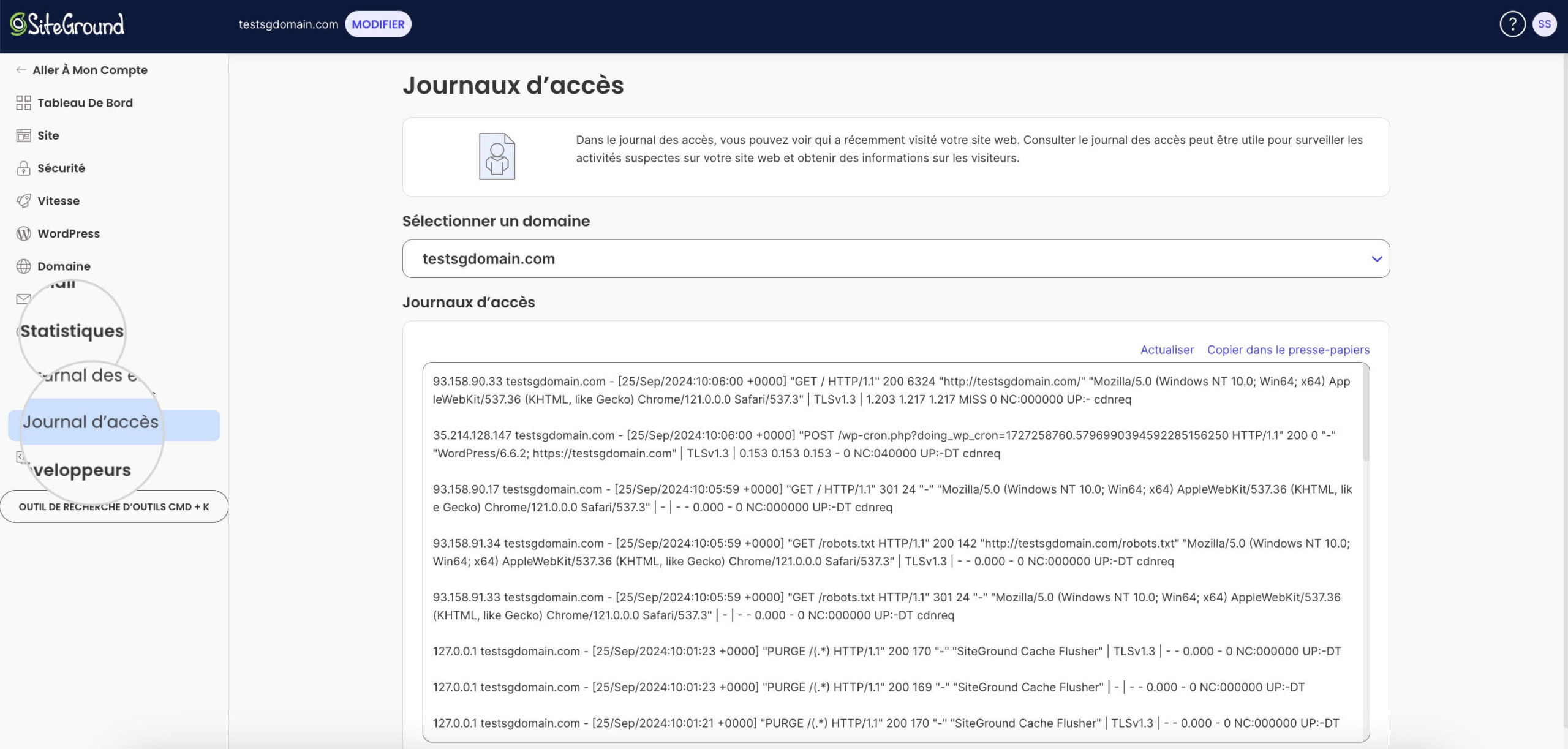Expand the Sécurité menu section
Viewport: 1568px width, 749px height.
click(x=61, y=168)
